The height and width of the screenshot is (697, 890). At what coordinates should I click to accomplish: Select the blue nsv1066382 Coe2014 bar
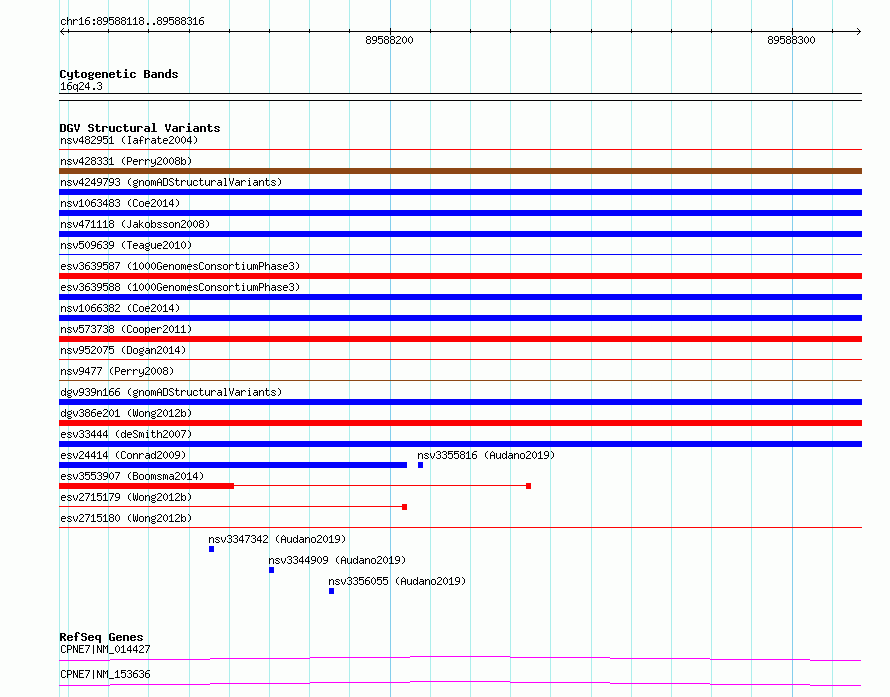pyautogui.click(x=460, y=318)
